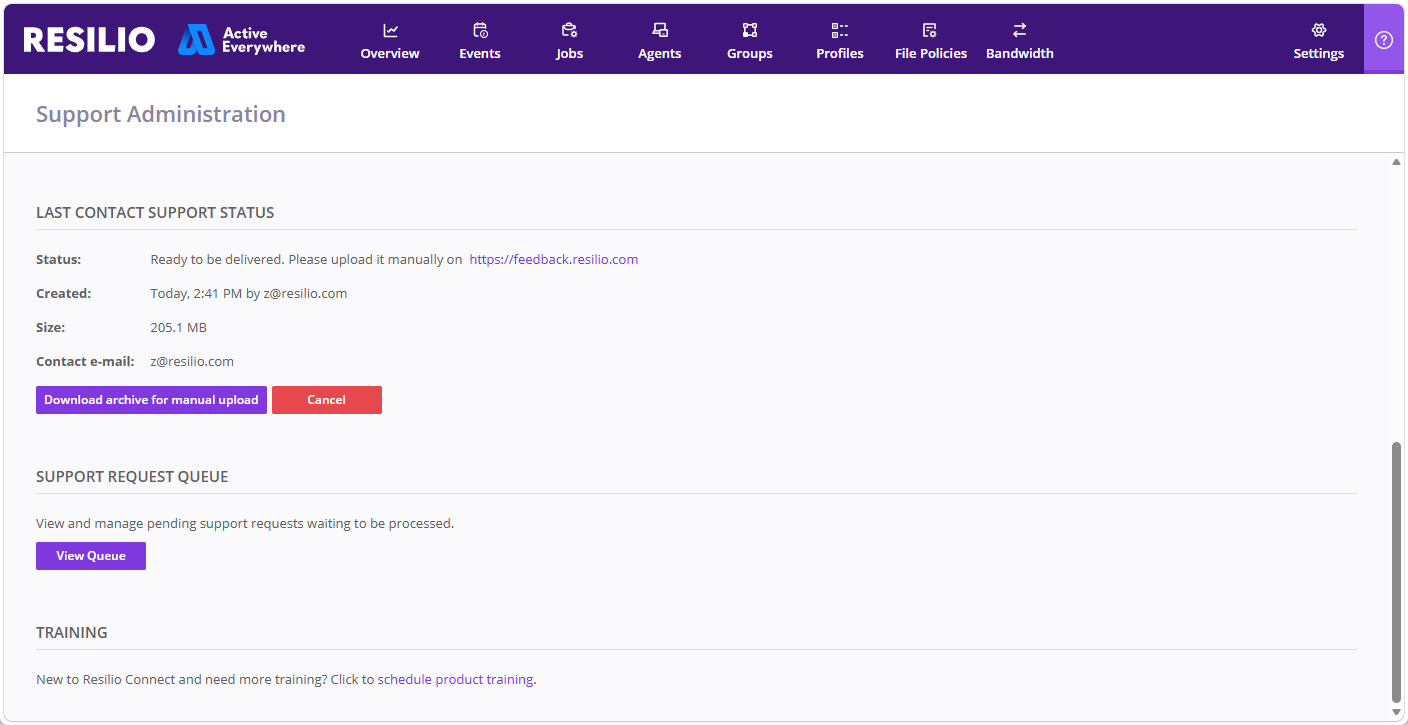The height and width of the screenshot is (725, 1408).
Task: Click the Active Everywhere logo
Action: coord(241,39)
